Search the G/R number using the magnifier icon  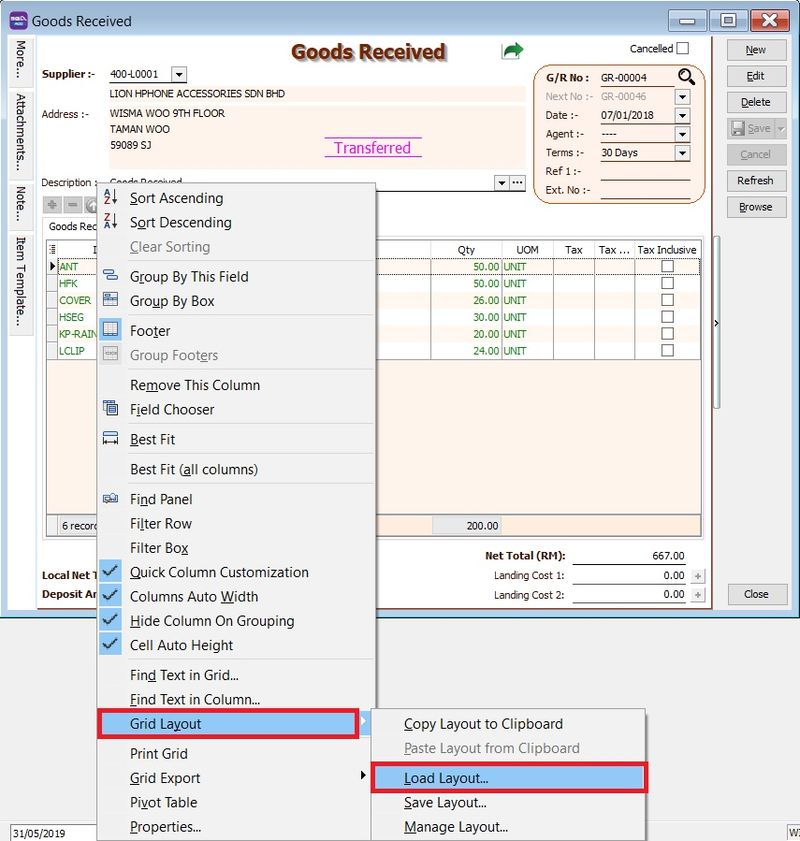coord(687,77)
